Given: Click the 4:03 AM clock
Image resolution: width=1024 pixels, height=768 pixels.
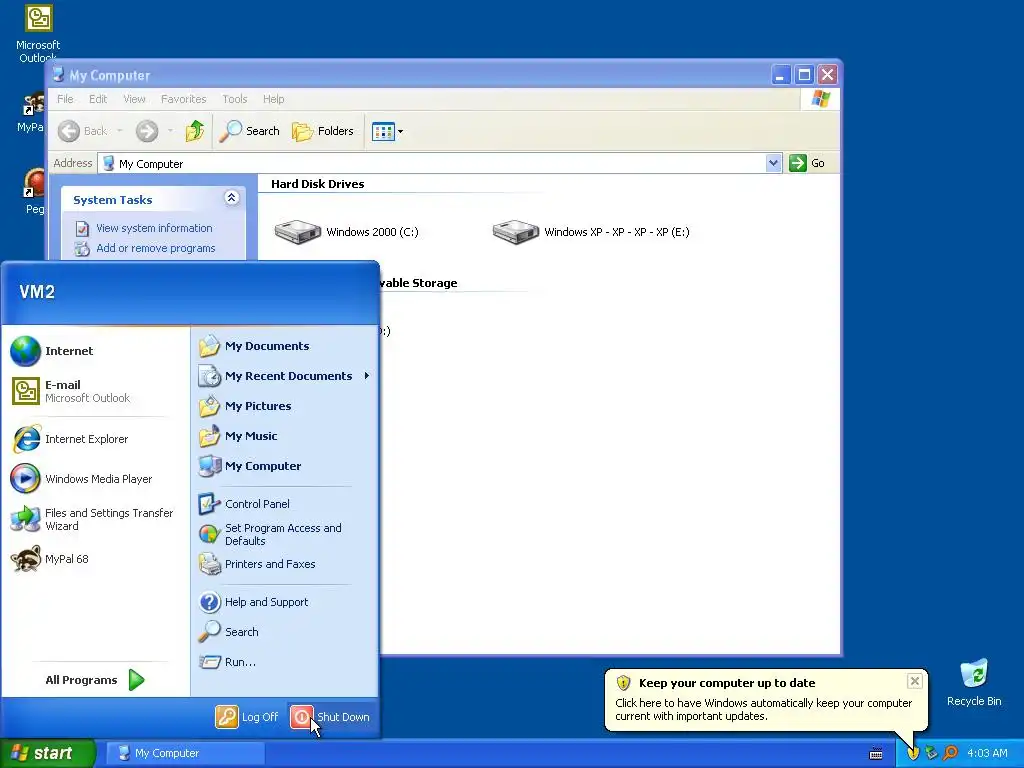Looking at the screenshot, I should [987, 753].
